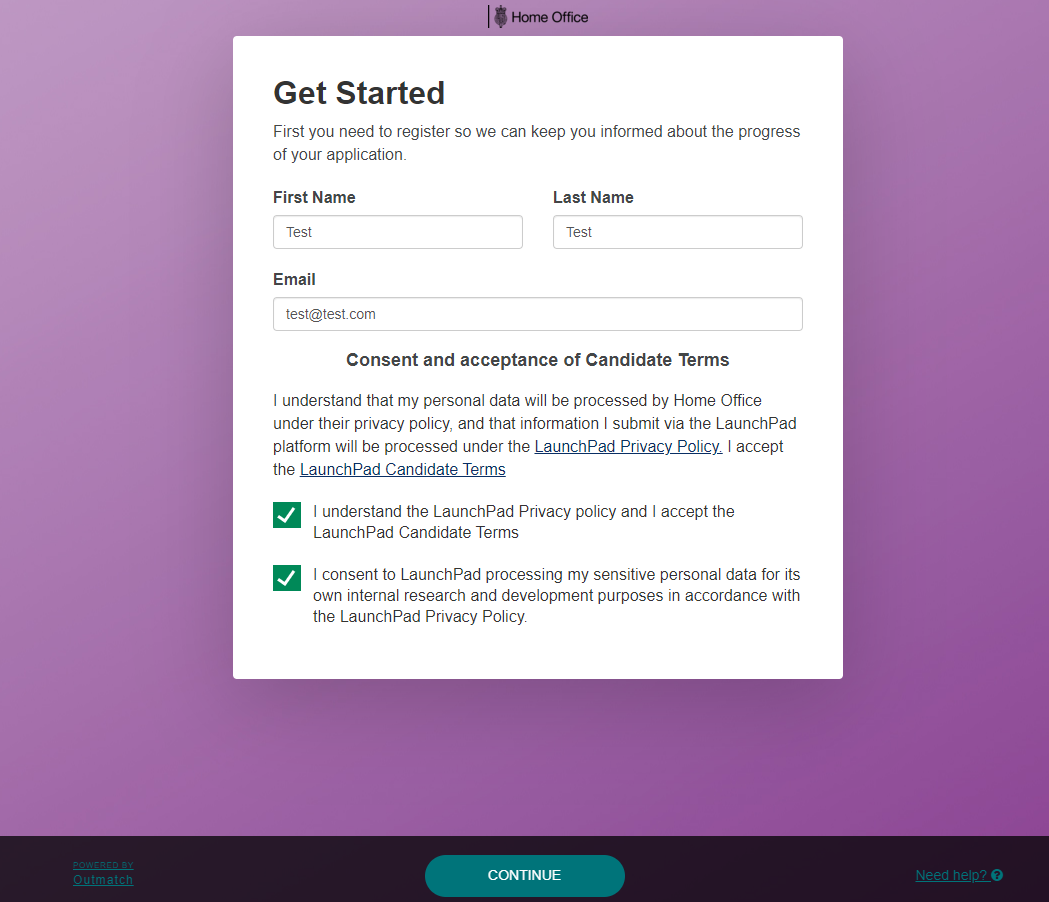
Task: Open the Outmatch link in footer
Action: click(103, 880)
